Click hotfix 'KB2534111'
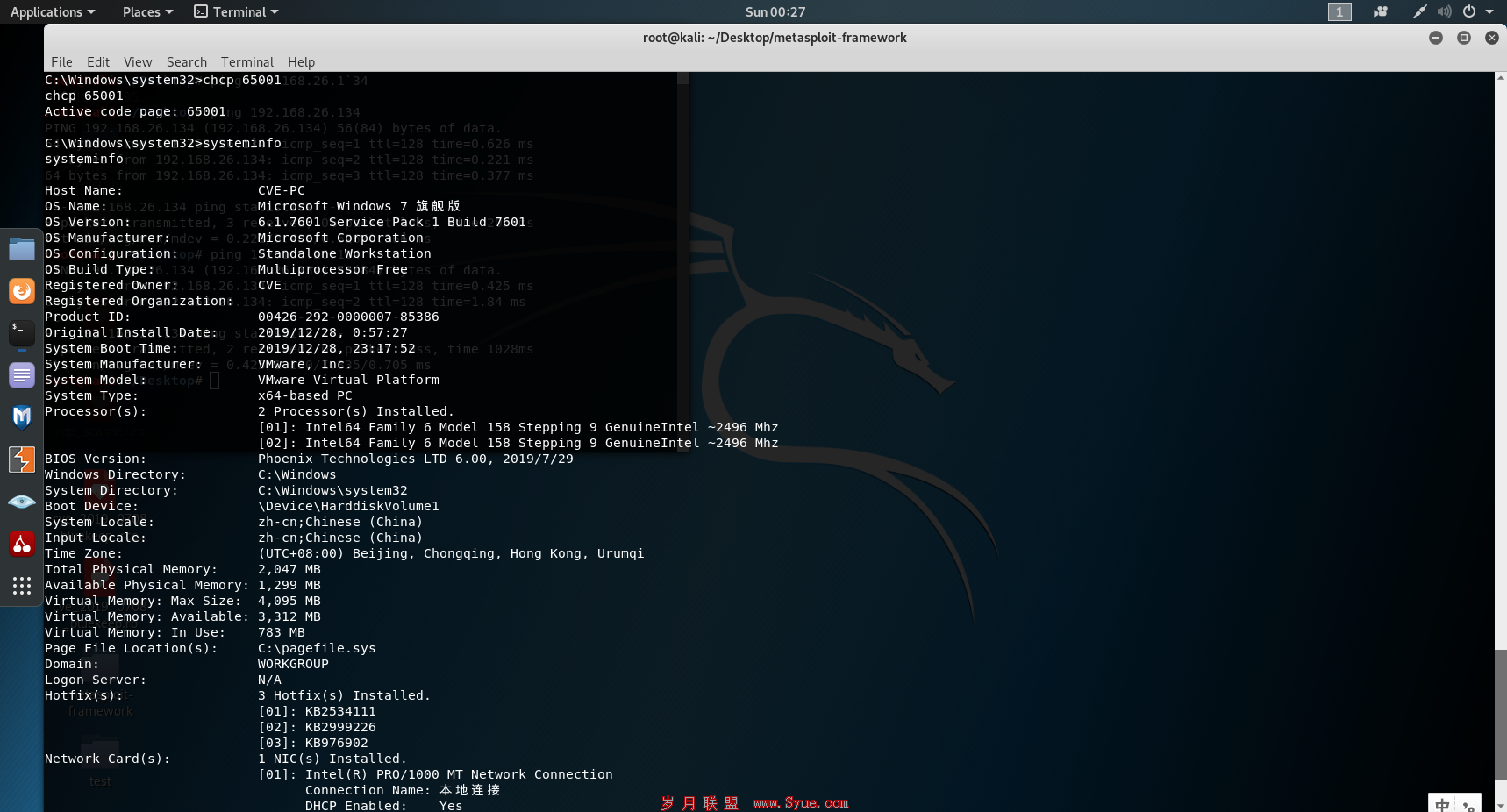The height and width of the screenshot is (812, 1507). pyautogui.click(x=340, y=711)
